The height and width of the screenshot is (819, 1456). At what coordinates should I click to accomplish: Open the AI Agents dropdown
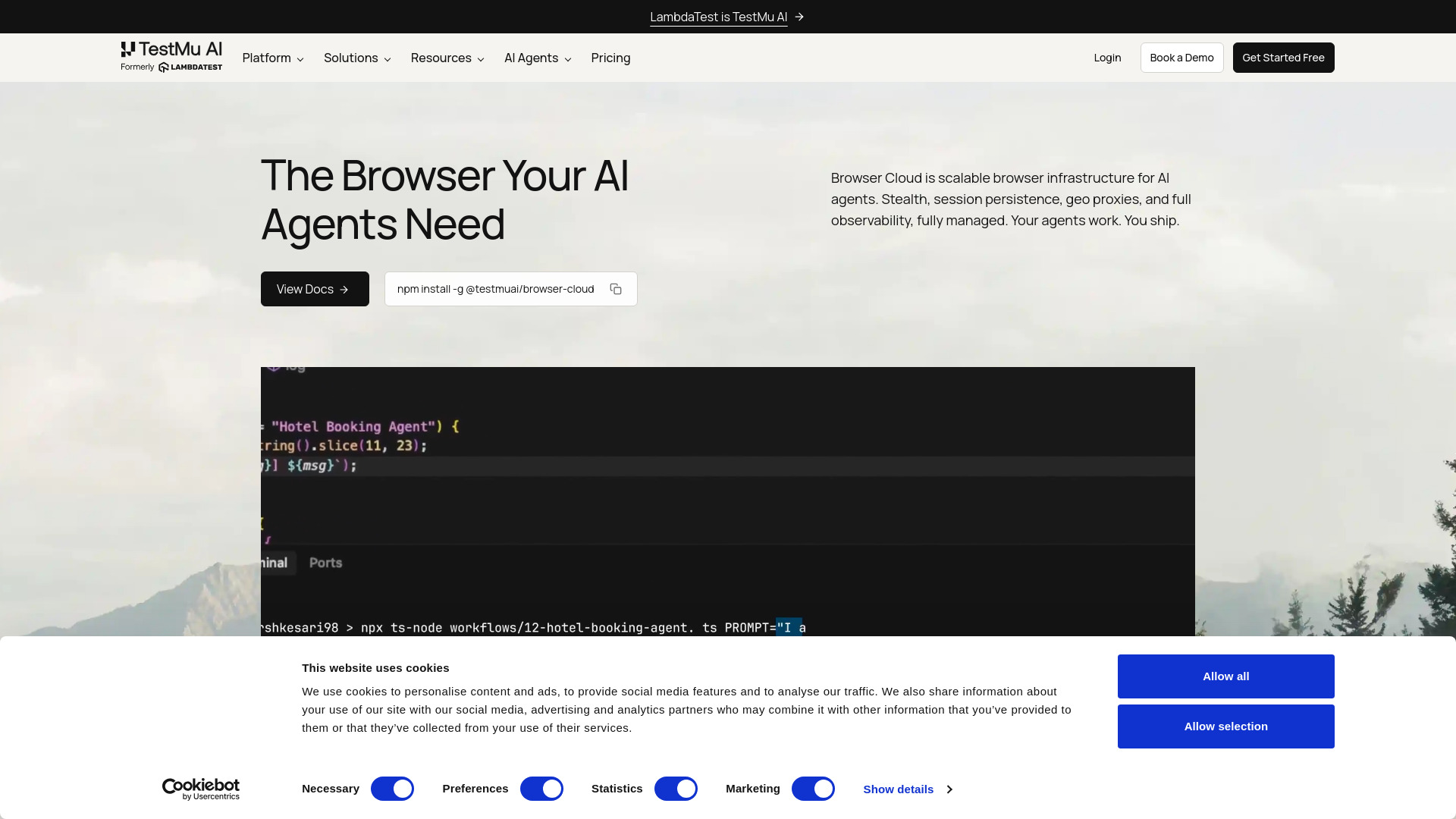pyautogui.click(x=538, y=58)
